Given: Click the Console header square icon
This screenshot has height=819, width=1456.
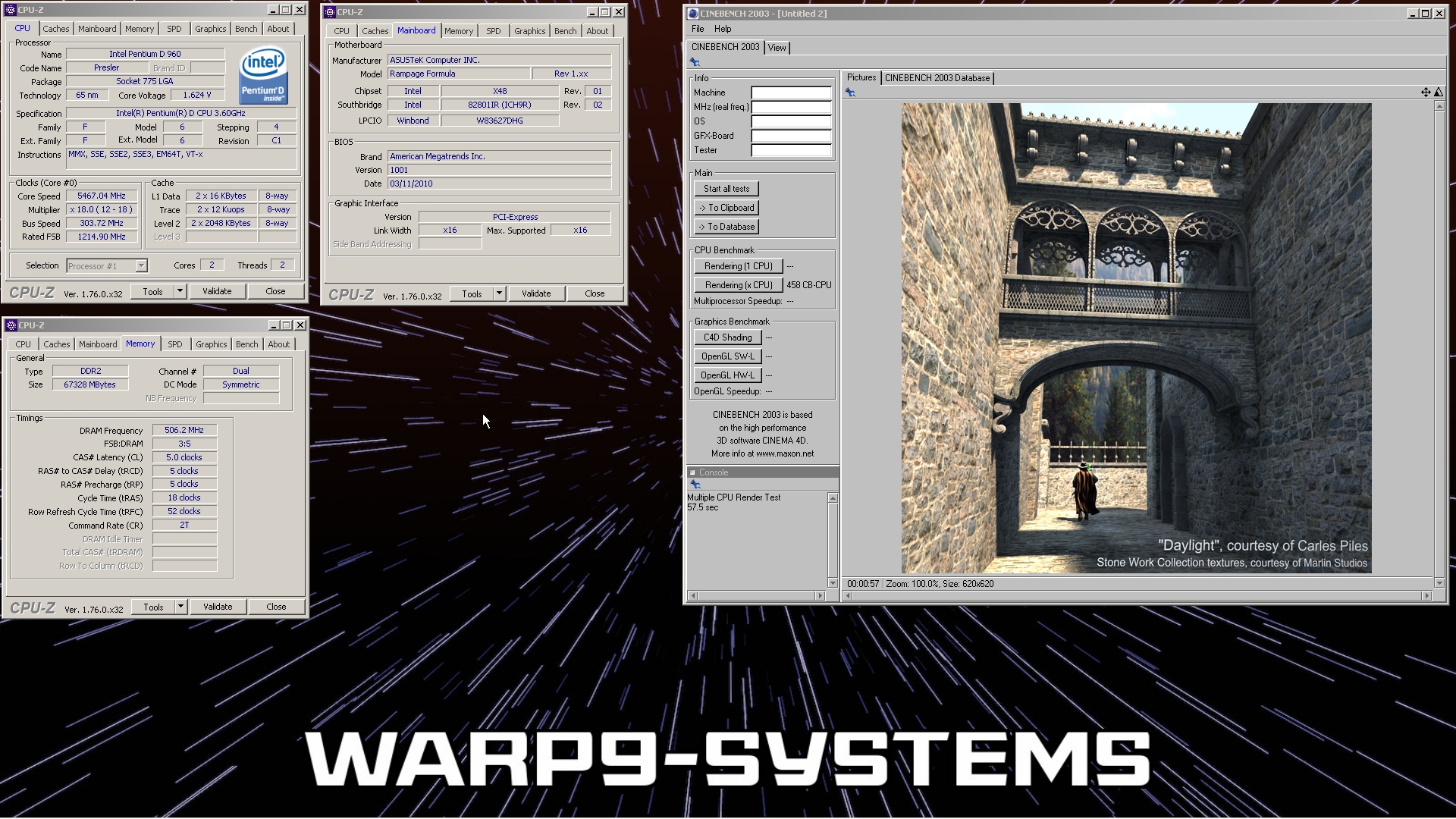Looking at the screenshot, I should coord(692,472).
